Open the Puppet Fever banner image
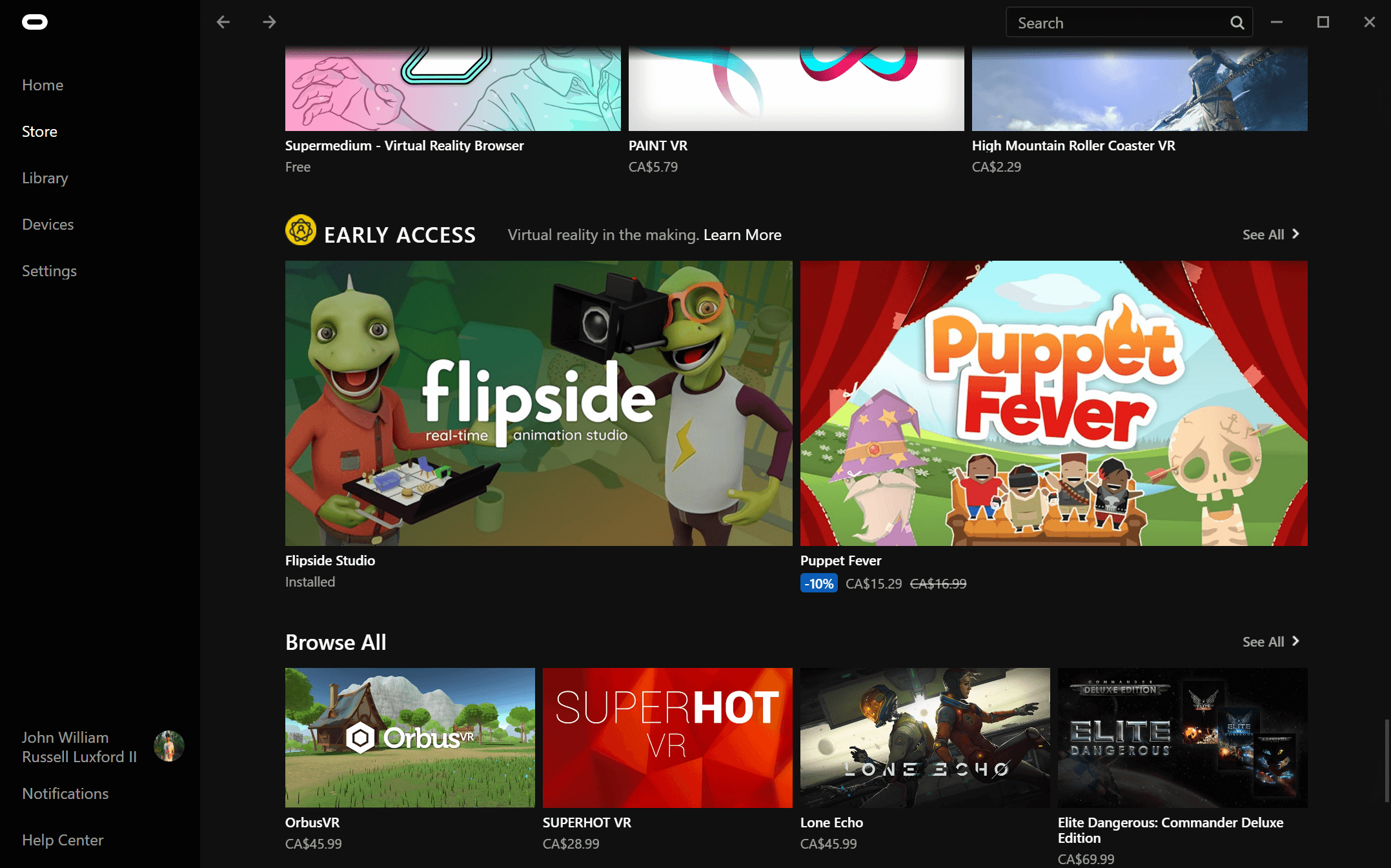This screenshot has width=1391, height=868. tap(1054, 403)
